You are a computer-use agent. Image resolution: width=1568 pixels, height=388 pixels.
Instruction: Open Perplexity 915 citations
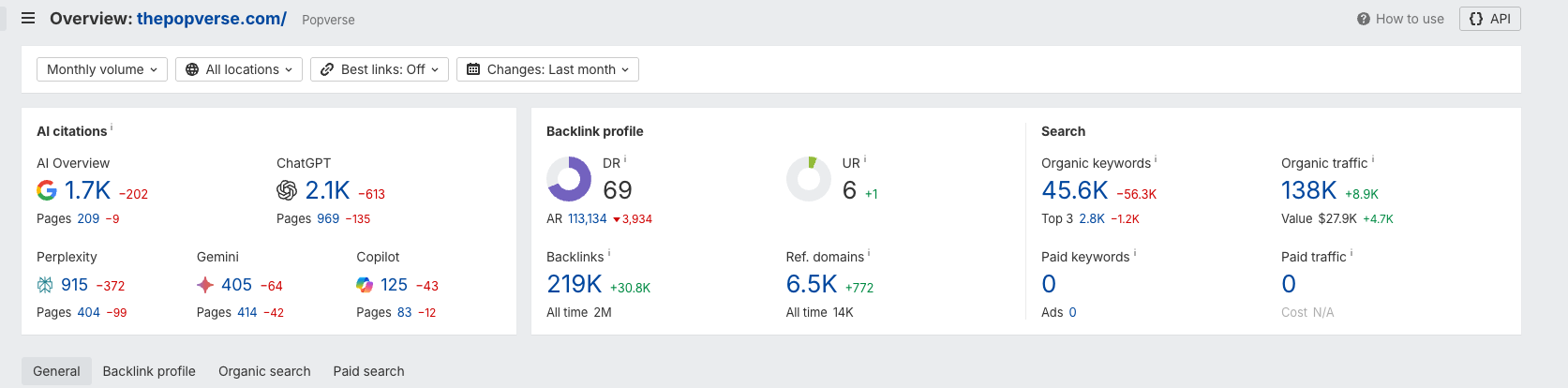pos(74,285)
